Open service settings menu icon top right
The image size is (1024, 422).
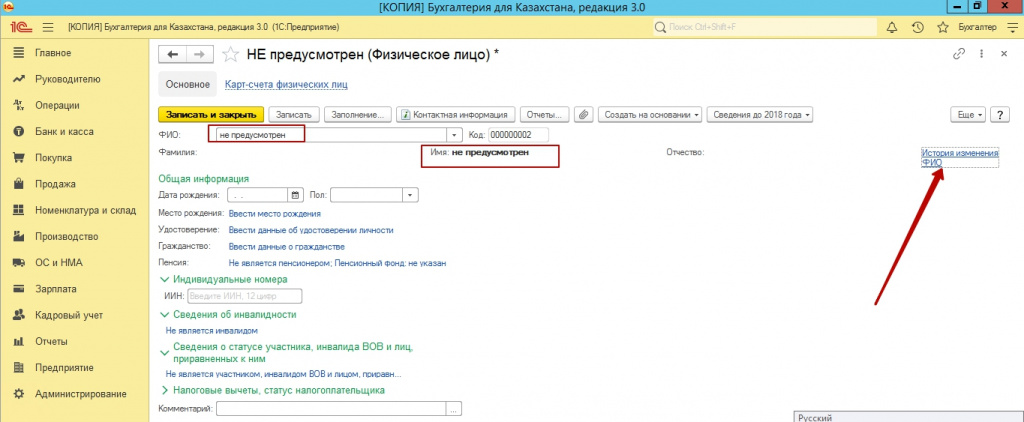coord(1013,27)
